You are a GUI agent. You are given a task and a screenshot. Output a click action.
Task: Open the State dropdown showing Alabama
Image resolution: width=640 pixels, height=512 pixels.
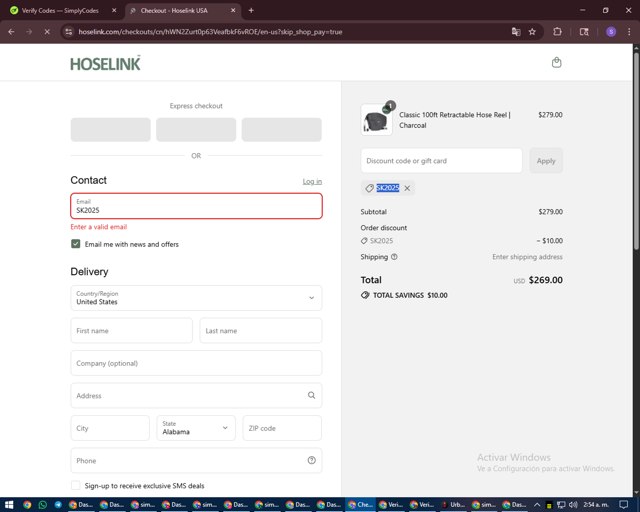pos(196,428)
